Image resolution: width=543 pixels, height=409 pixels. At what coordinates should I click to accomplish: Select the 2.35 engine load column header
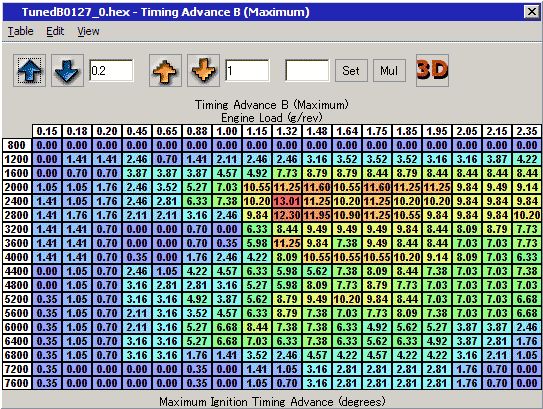527,131
